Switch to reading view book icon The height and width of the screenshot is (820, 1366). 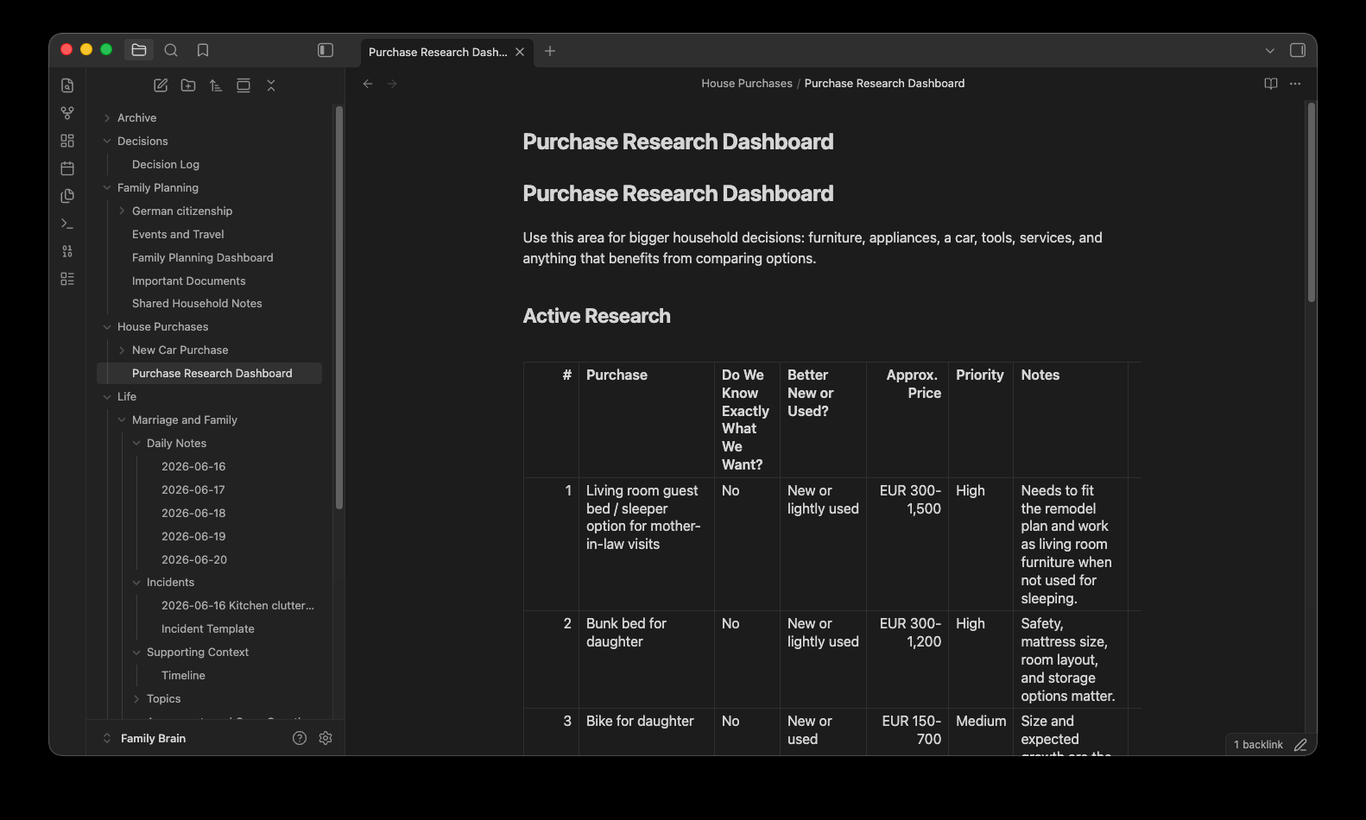(1271, 84)
